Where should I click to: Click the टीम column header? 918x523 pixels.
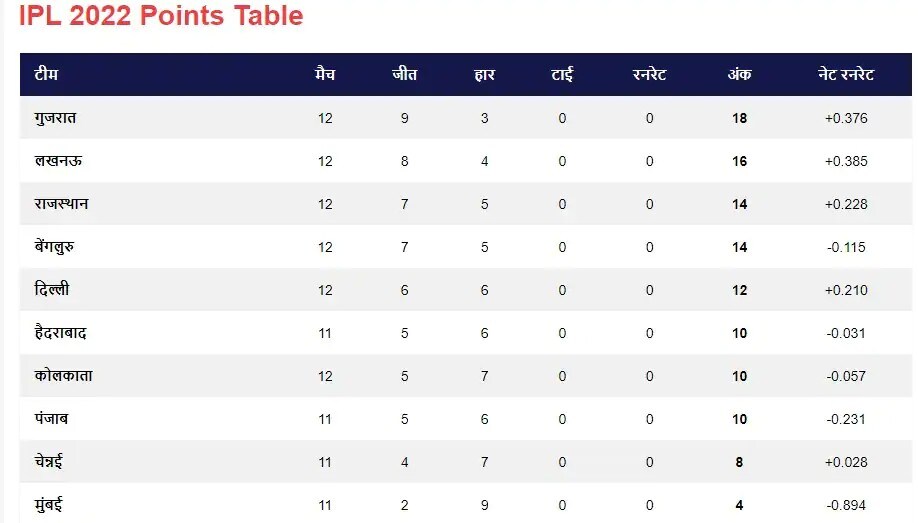45,75
